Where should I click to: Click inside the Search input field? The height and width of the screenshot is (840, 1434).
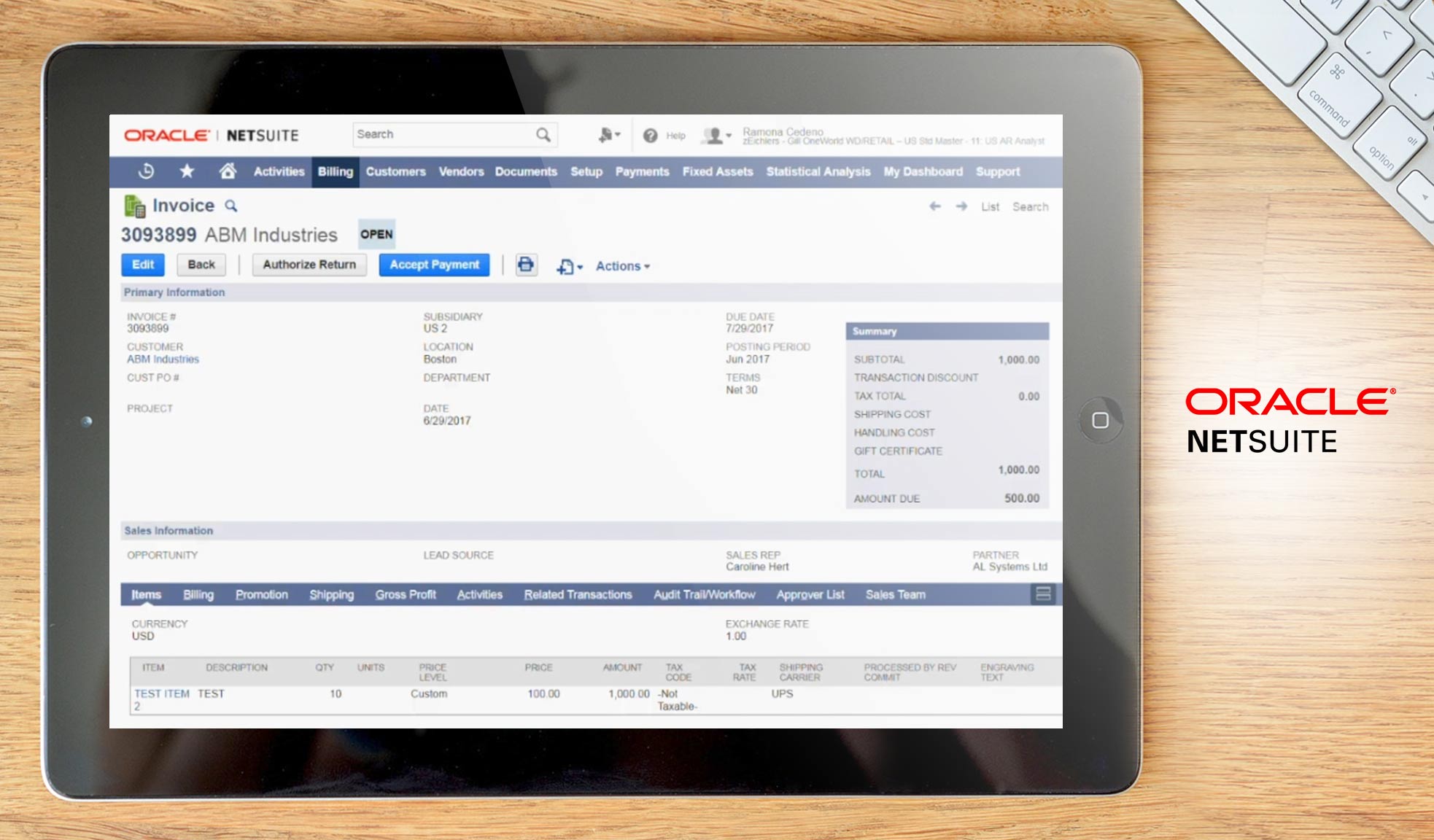tap(438, 134)
